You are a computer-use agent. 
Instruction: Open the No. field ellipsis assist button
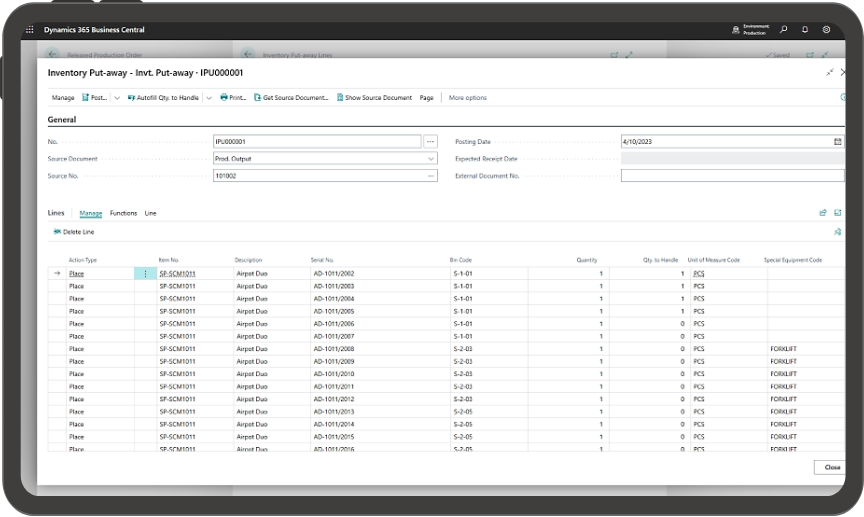pos(430,142)
